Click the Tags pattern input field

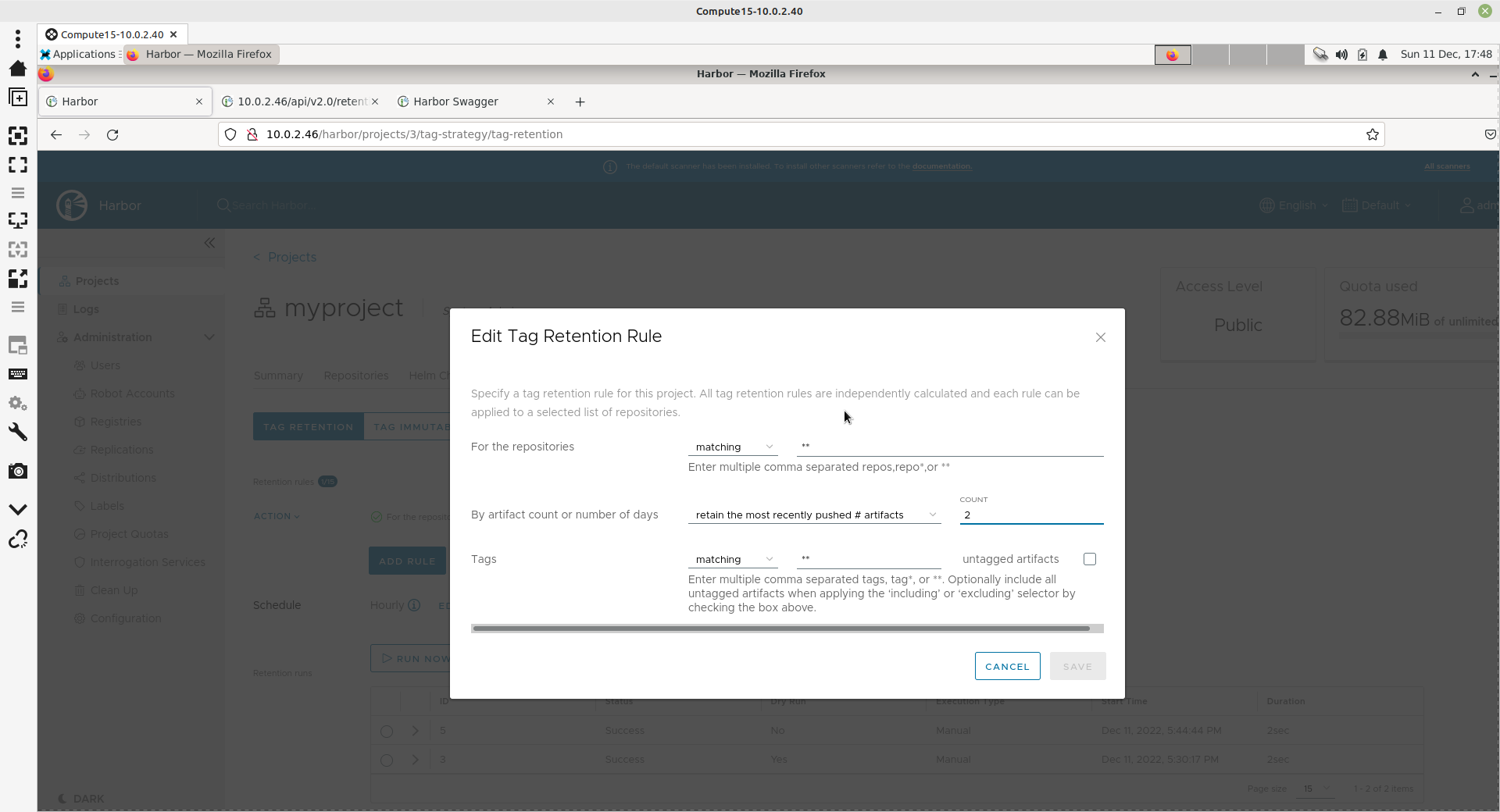coord(868,559)
